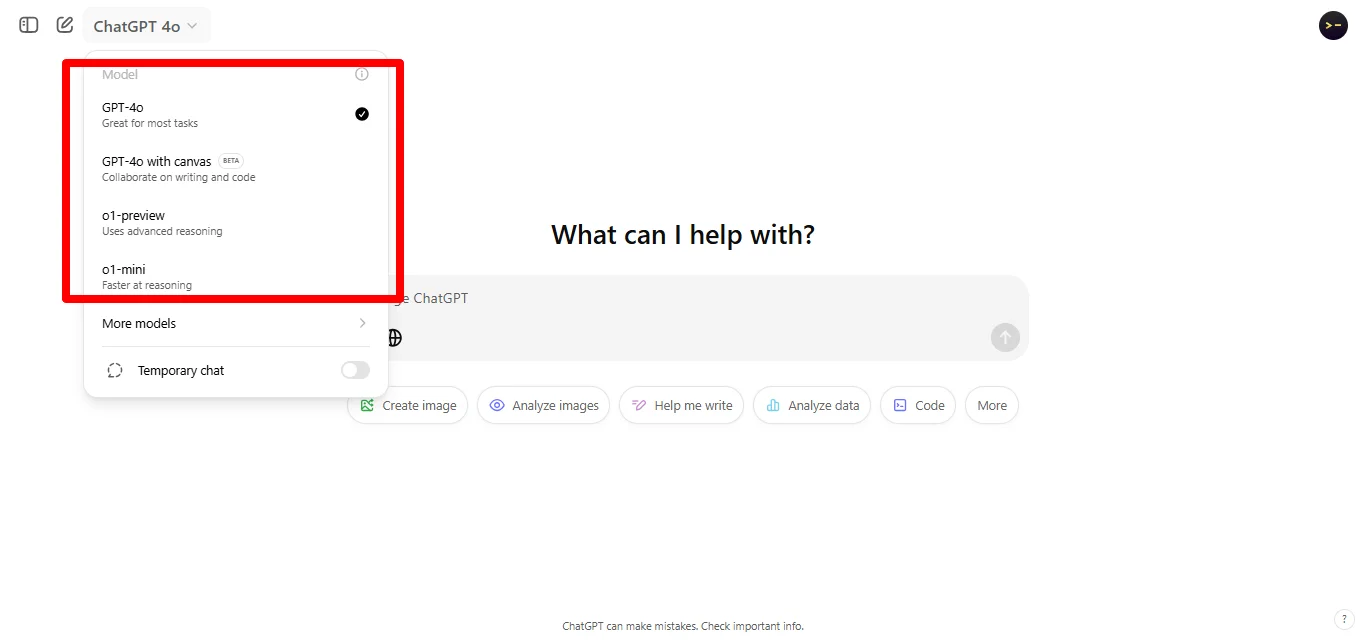
Task: Switch to the o1-preview model
Action: click(235, 223)
